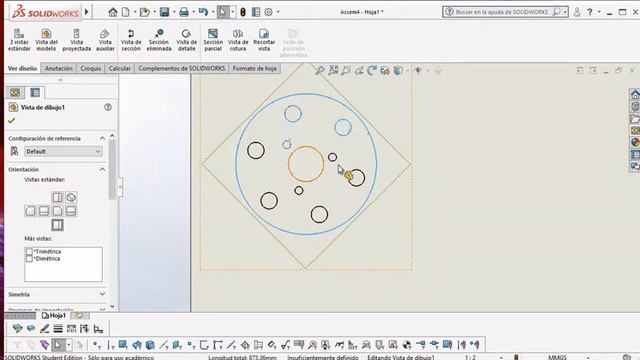Click the Save icon in the top toolbar
The width and height of the screenshot is (640, 360).
(164, 12)
